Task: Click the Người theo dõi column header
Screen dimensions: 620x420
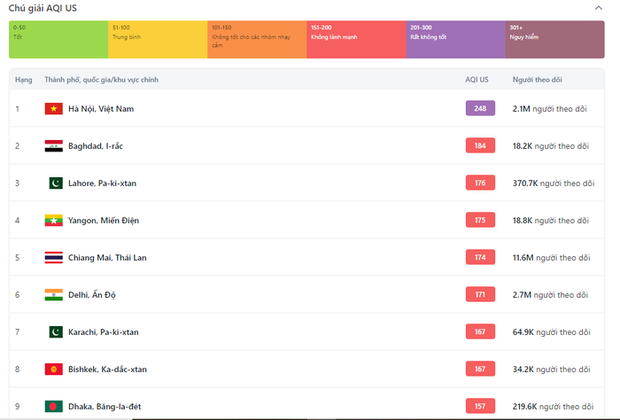Action: click(x=536, y=79)
